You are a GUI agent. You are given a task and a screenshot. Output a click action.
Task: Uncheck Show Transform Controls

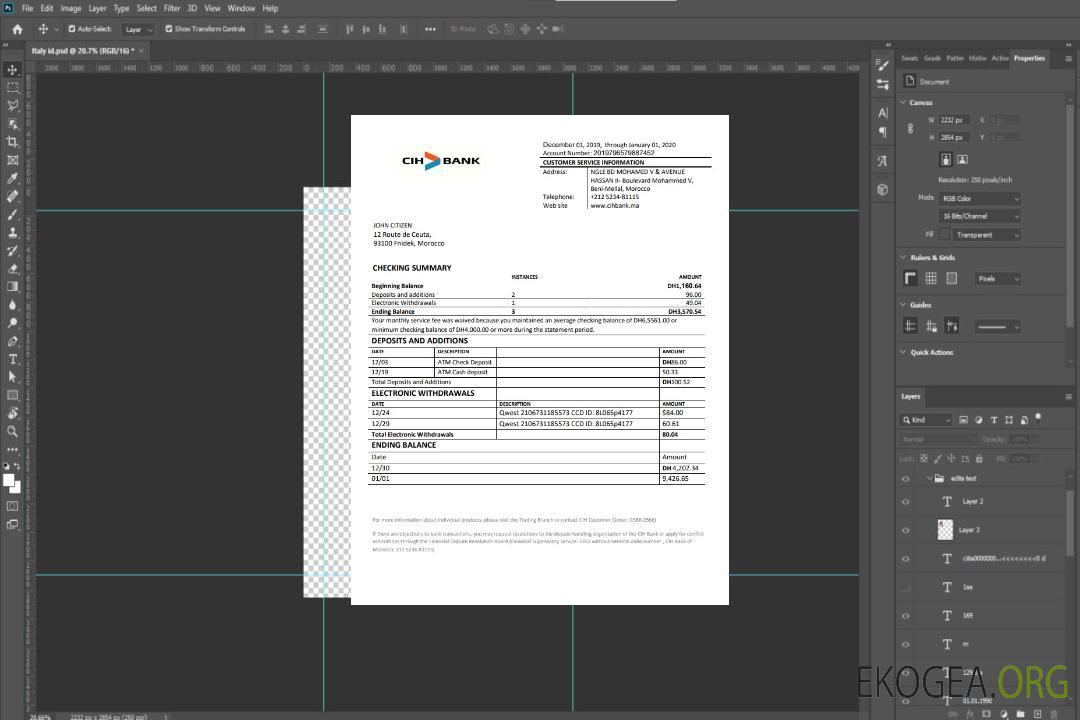click(x=168, y=29)
